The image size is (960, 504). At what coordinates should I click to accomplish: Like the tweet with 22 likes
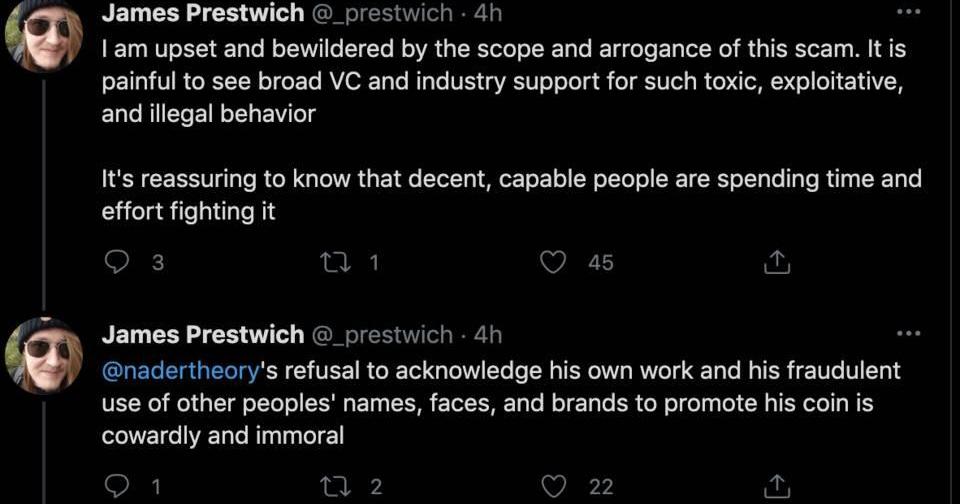[x=553, y=486]
